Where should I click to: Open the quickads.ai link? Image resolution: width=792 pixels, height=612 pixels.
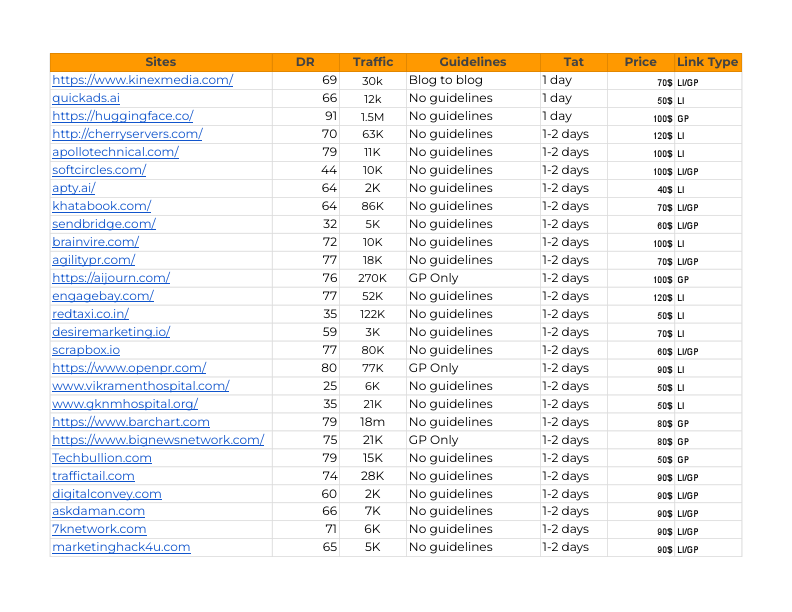click(x=86, y=98)
